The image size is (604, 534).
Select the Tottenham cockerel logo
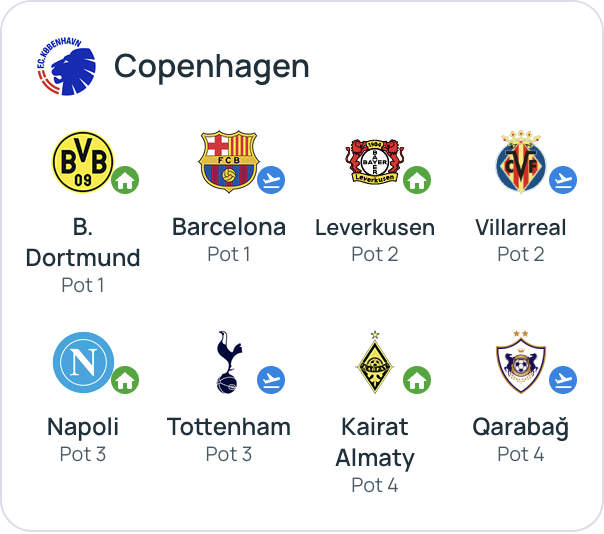[x=229, y=361]
